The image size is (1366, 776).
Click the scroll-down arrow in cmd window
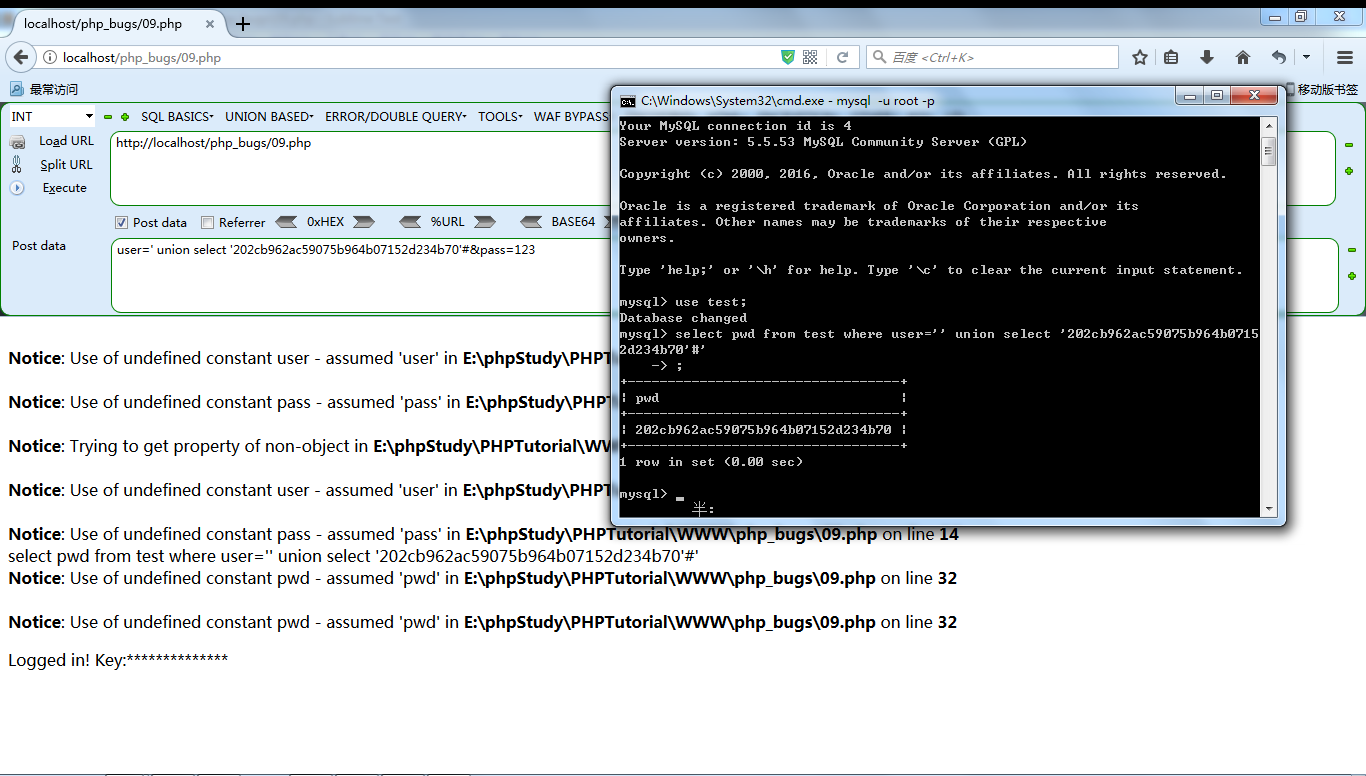click(x=1269, y=508)
